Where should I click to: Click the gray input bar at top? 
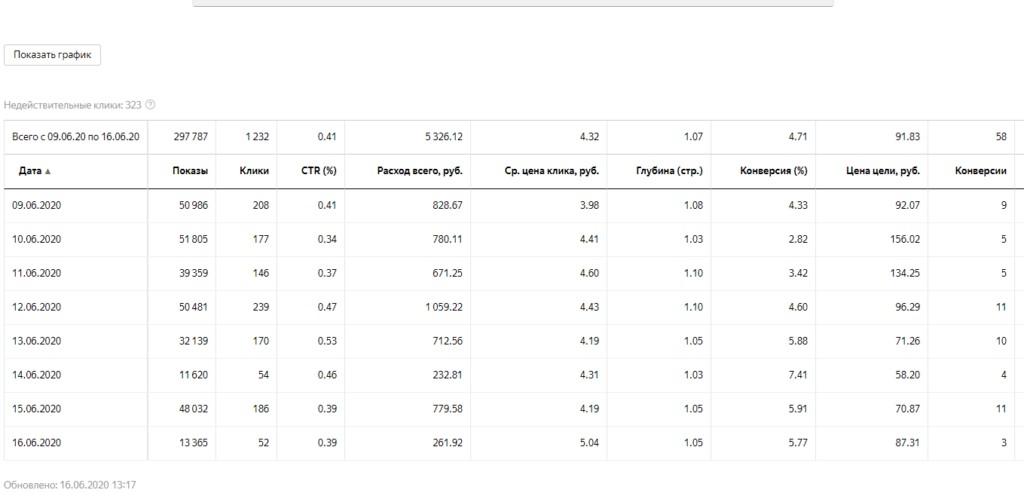(512, 4)
